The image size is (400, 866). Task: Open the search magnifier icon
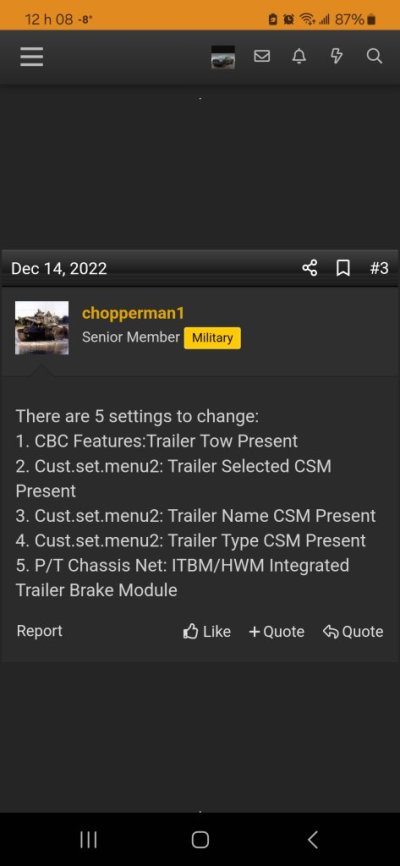point(374,56)
